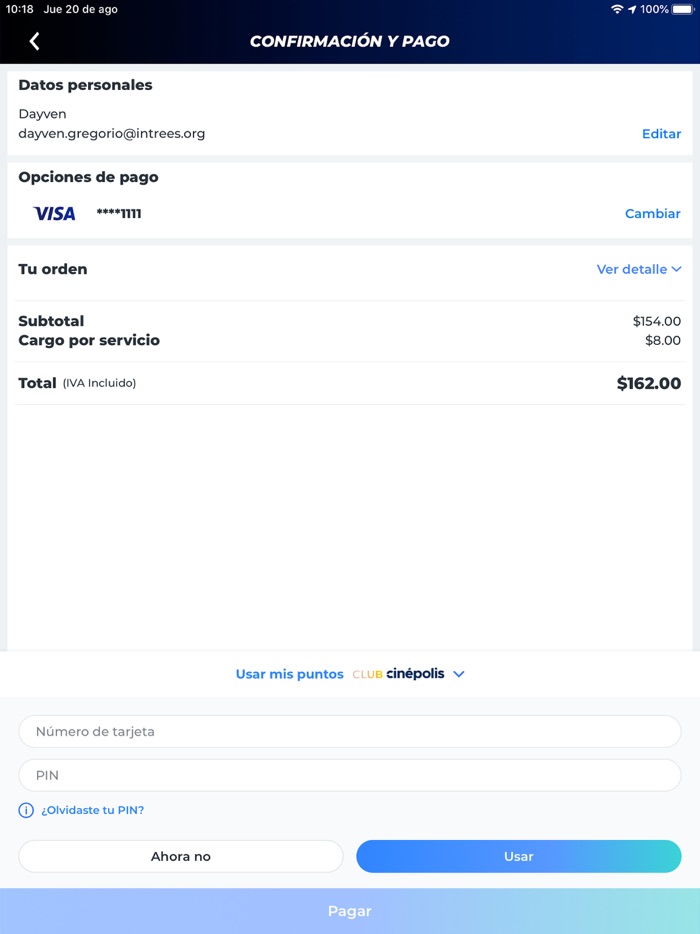Collapse the Usar mis puntos chevron
The width and height of the screenshot is (700, 934).
[x=459, y=674]
